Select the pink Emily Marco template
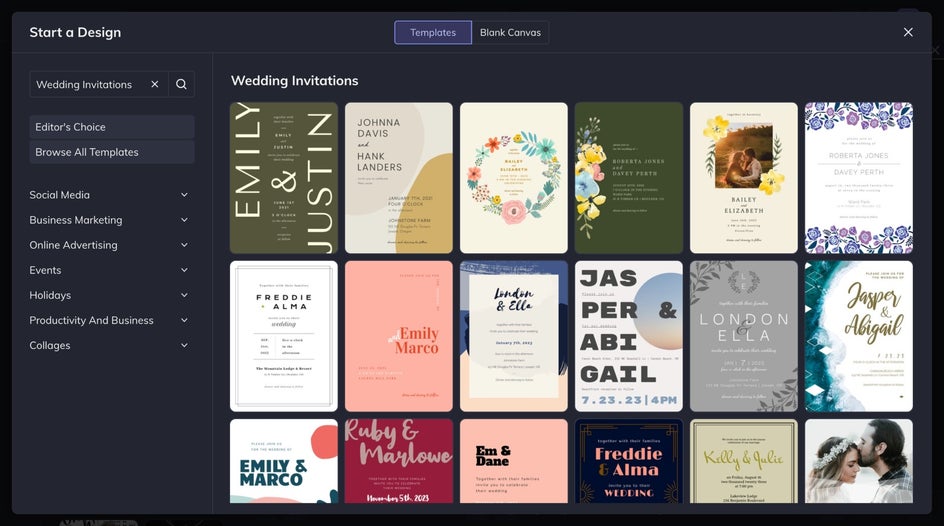The width and height of the screenshot is (944, 526). coord(399,336)
